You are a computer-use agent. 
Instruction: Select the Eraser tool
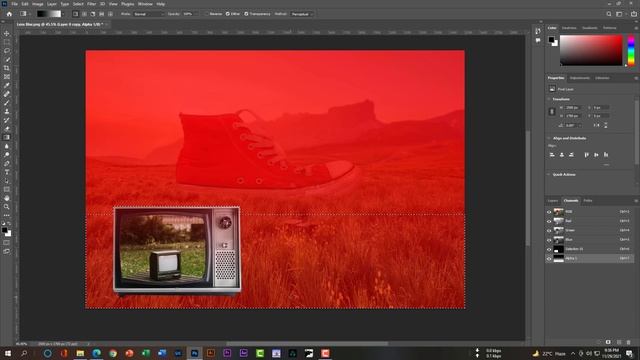point(7,129)
